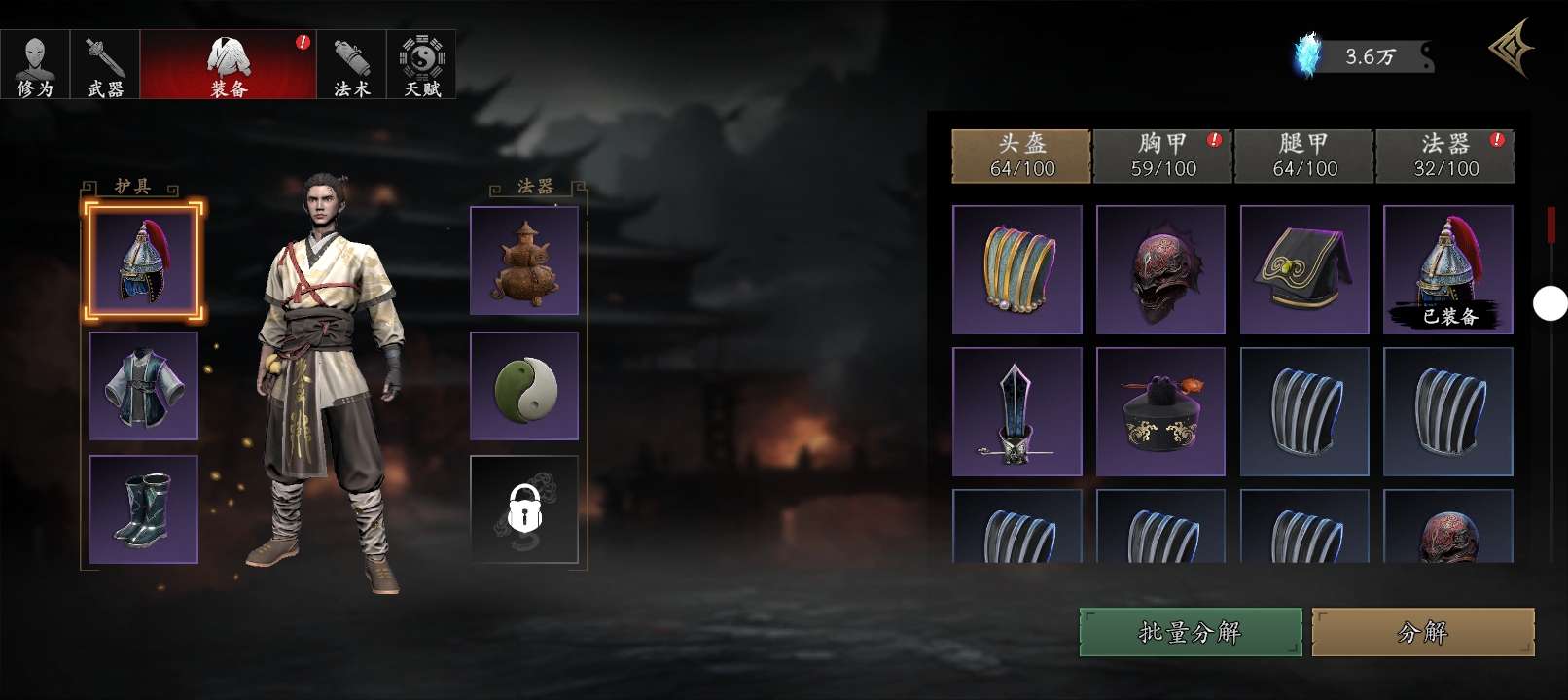Select the equipped boots slot

point(144,509)
